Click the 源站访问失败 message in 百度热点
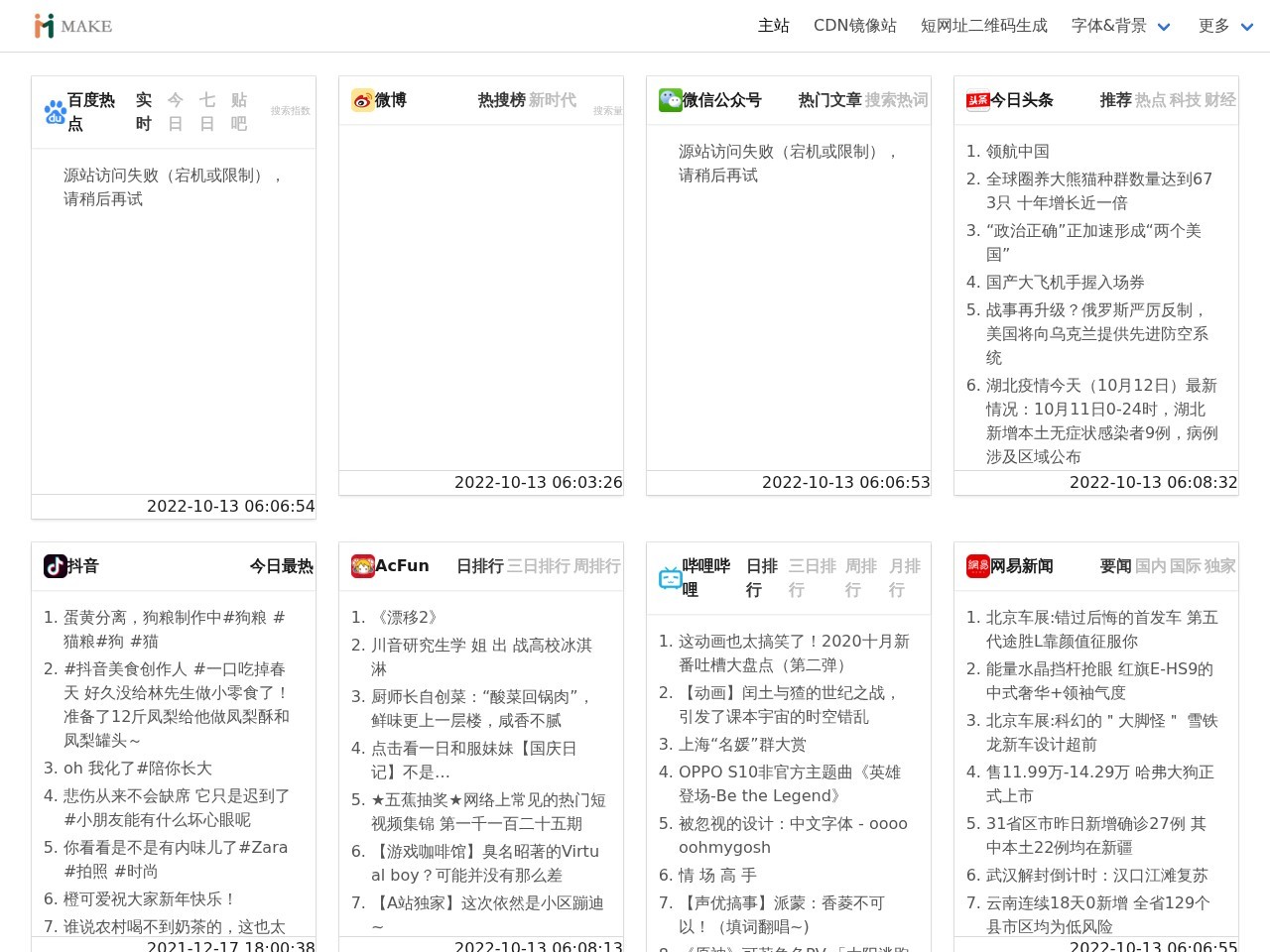The image size is (1270, 952). click(x=175, y=187)
